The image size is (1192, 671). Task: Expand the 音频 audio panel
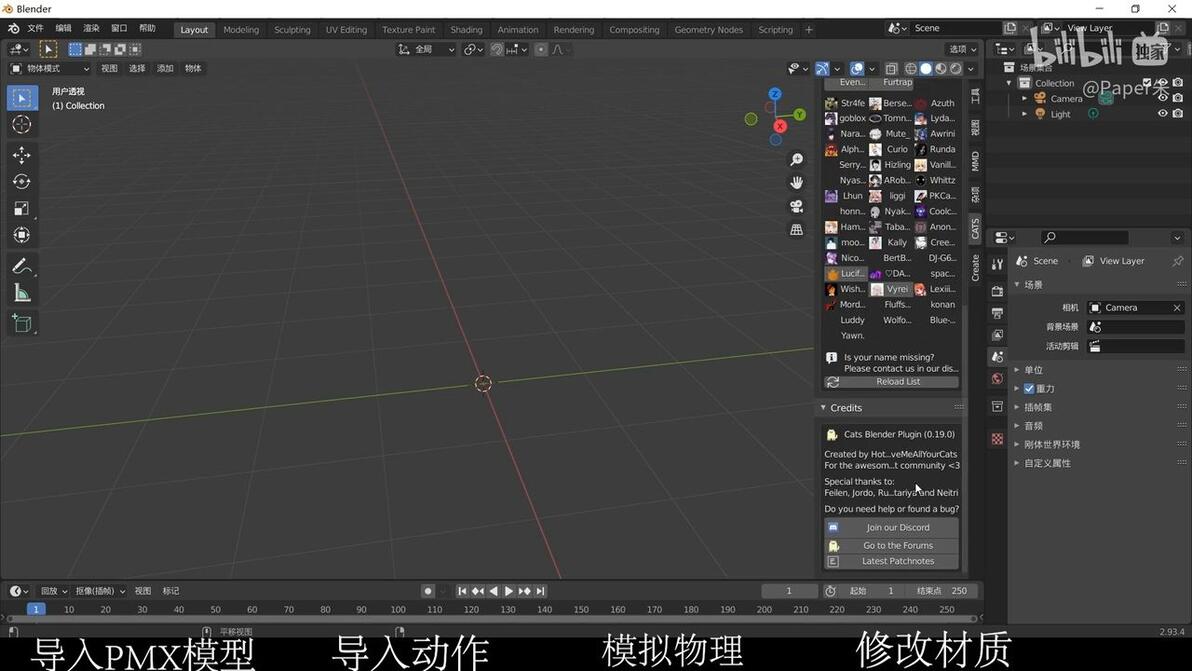1017,426
